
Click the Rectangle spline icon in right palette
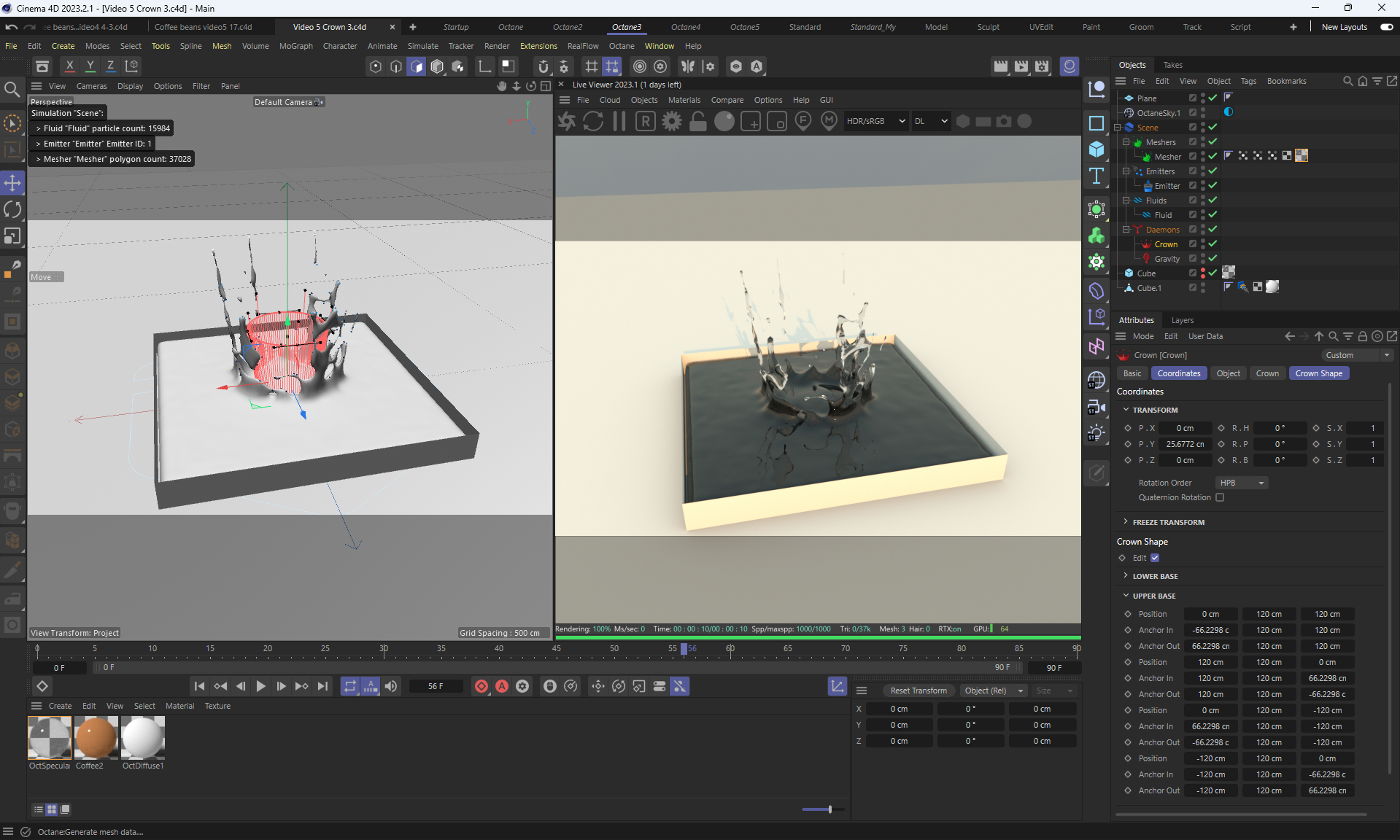[x=1097, y=123]
